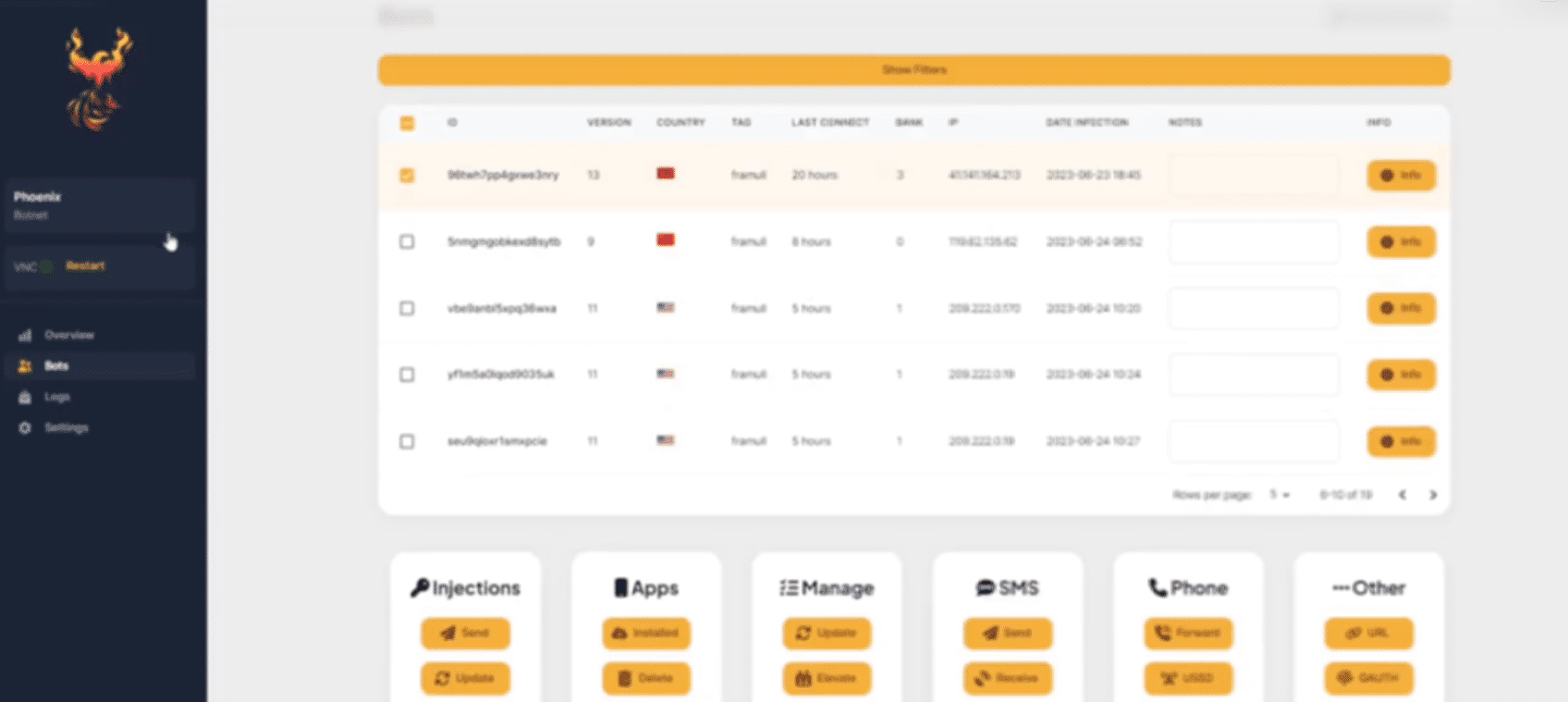Click the Send button under SMS

1008,634
